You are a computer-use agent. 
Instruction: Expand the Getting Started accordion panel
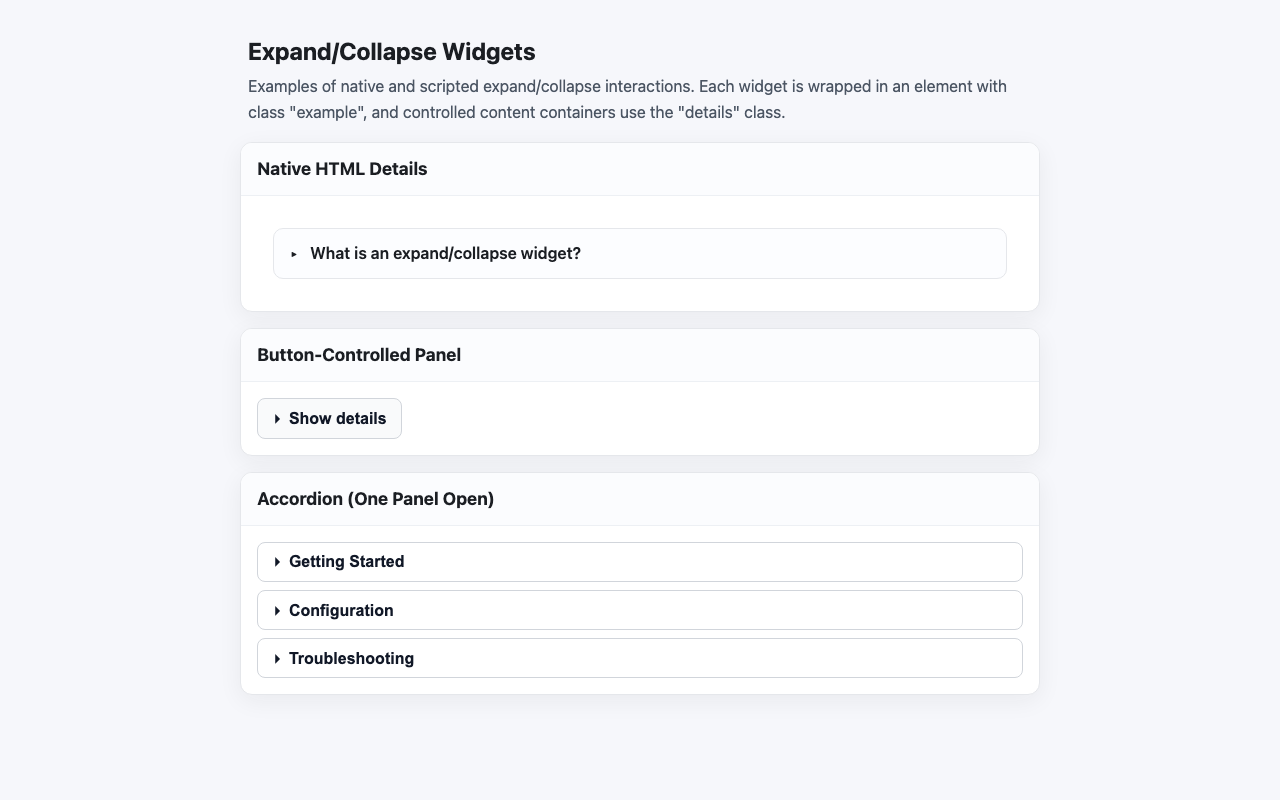pyautogui.click(x=346, y=561)
